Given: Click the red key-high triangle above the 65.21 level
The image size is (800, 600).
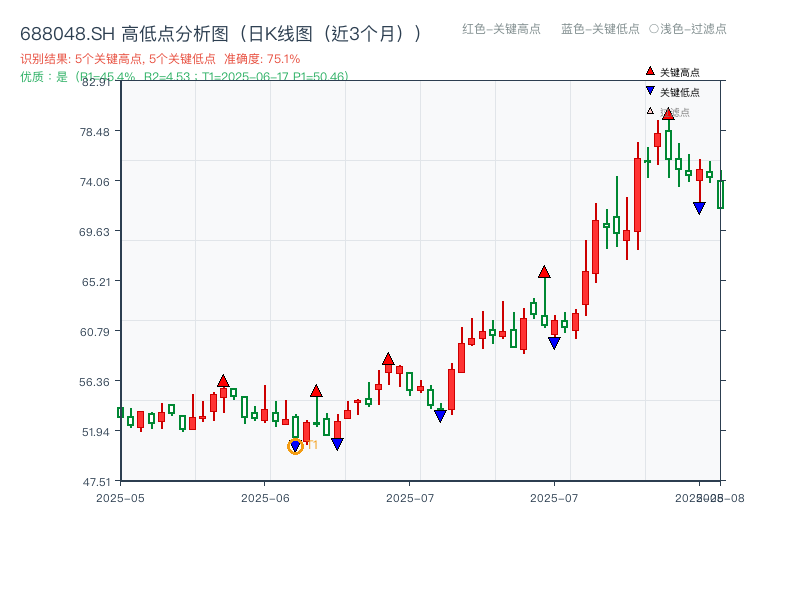Looking at the screenshot, I should (x=544, y=270).
